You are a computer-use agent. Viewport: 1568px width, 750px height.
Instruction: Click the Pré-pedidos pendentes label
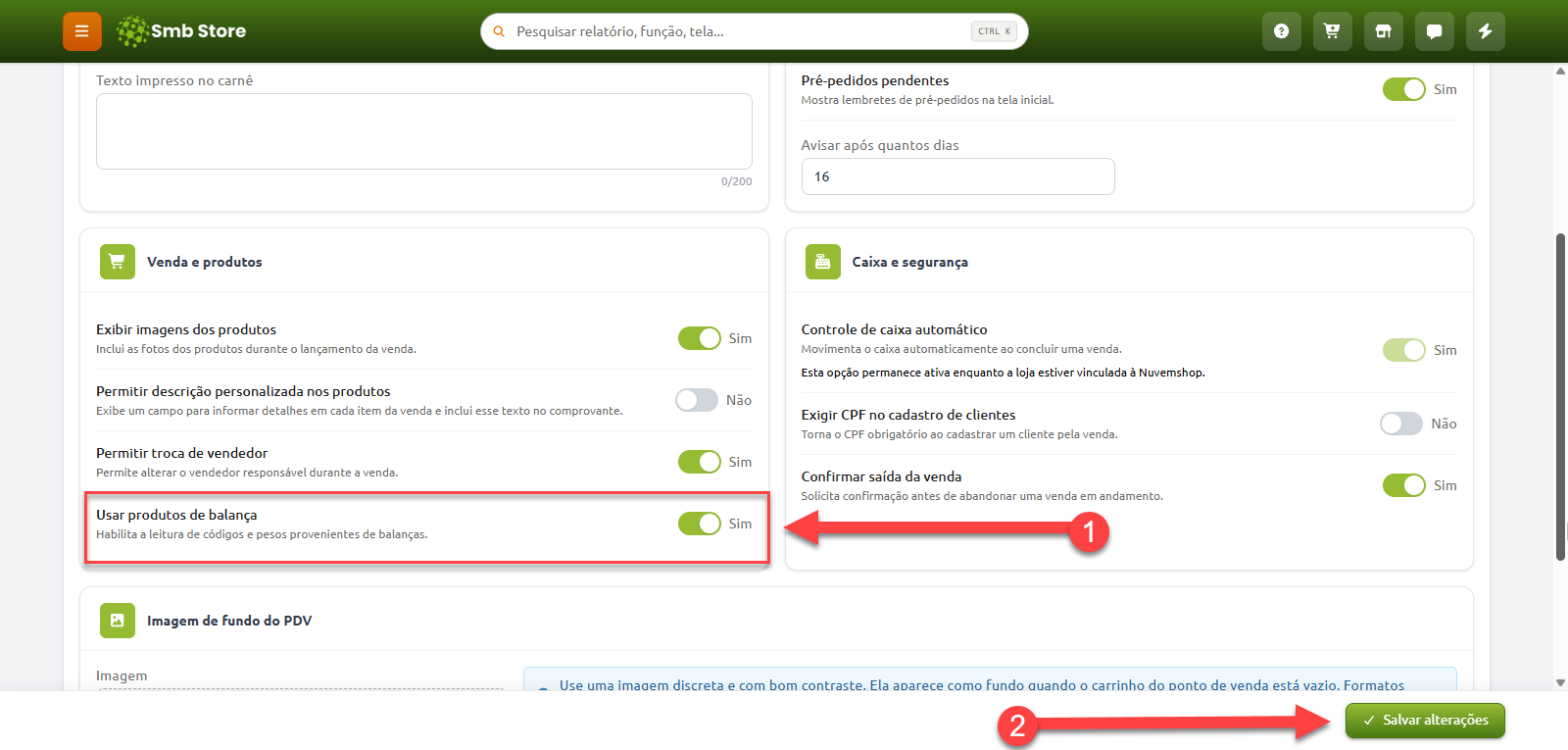point(875,80)
